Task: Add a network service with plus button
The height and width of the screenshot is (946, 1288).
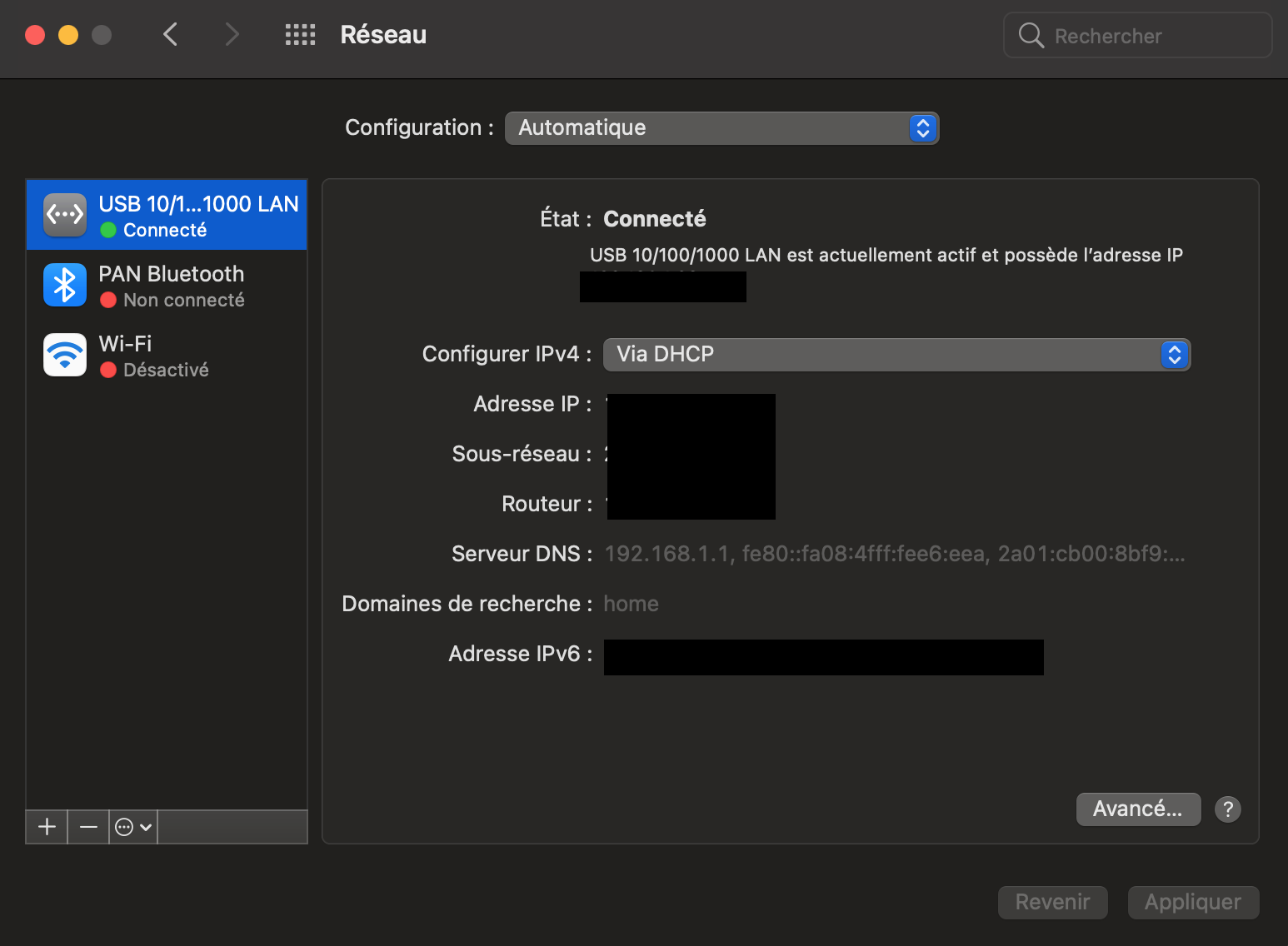Action: (47, 827)
